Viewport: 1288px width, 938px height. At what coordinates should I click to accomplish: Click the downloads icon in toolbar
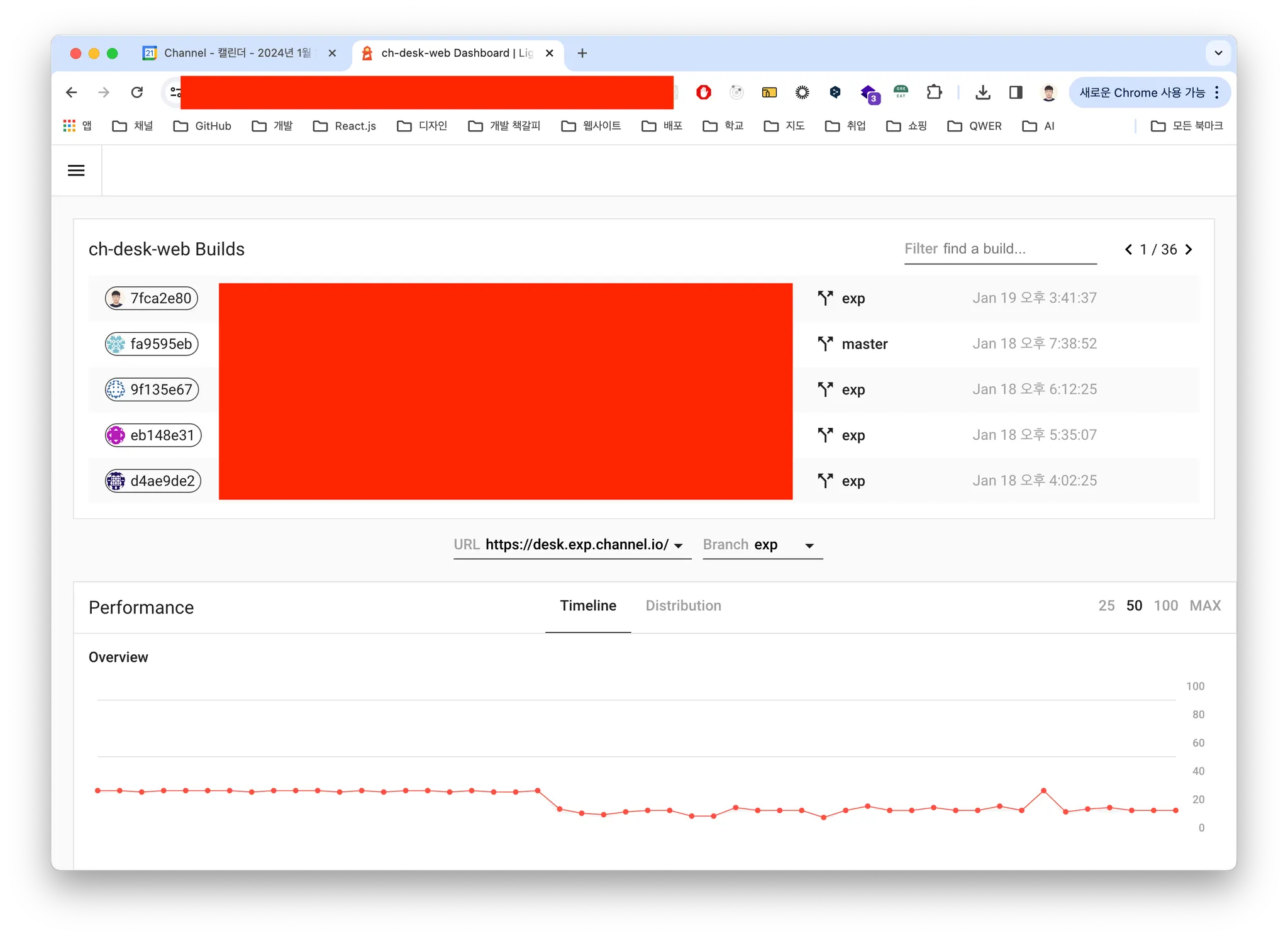pos(982,92)
